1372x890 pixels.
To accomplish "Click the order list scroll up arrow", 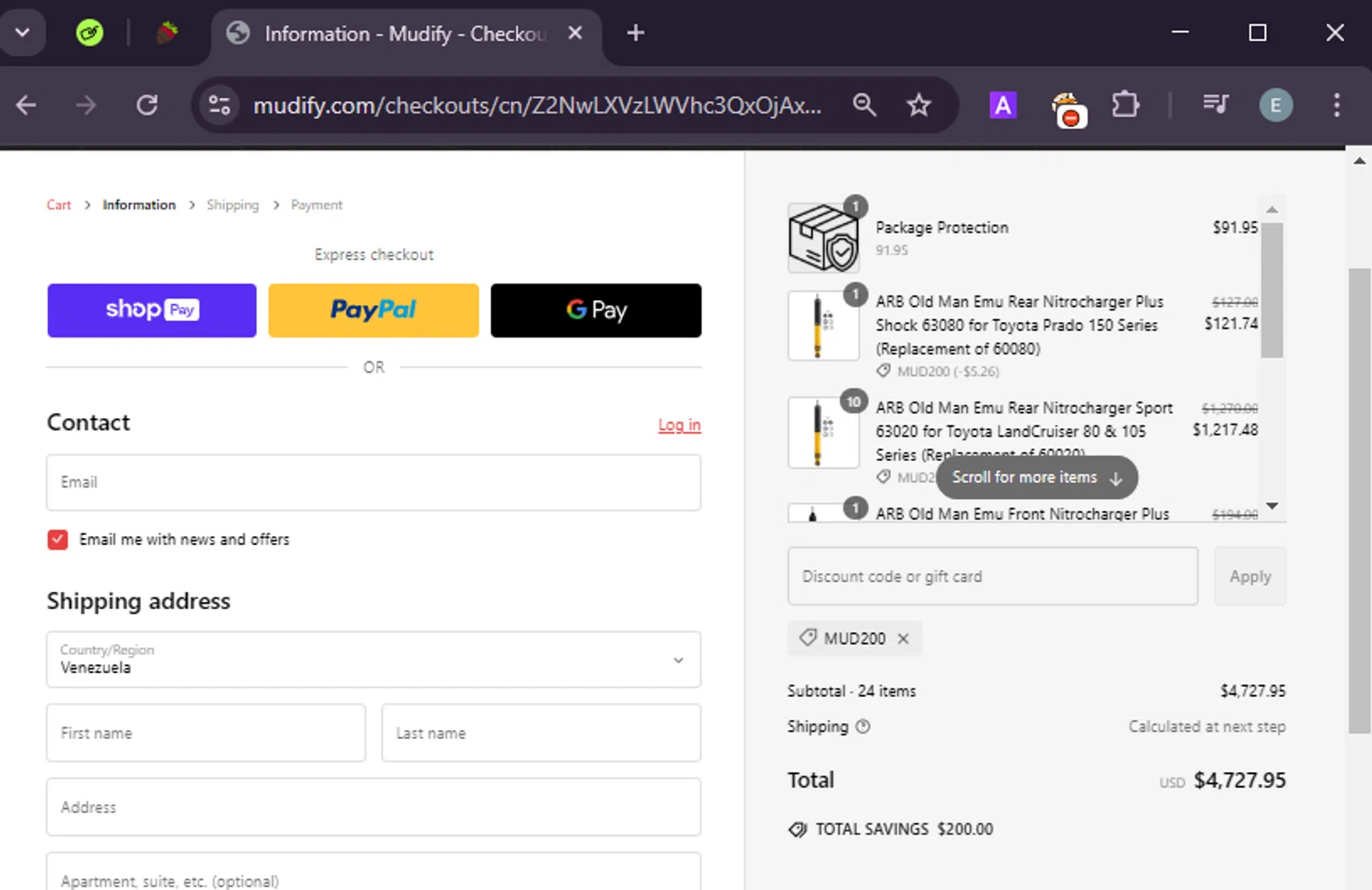I will click(x=1271, y=209).
